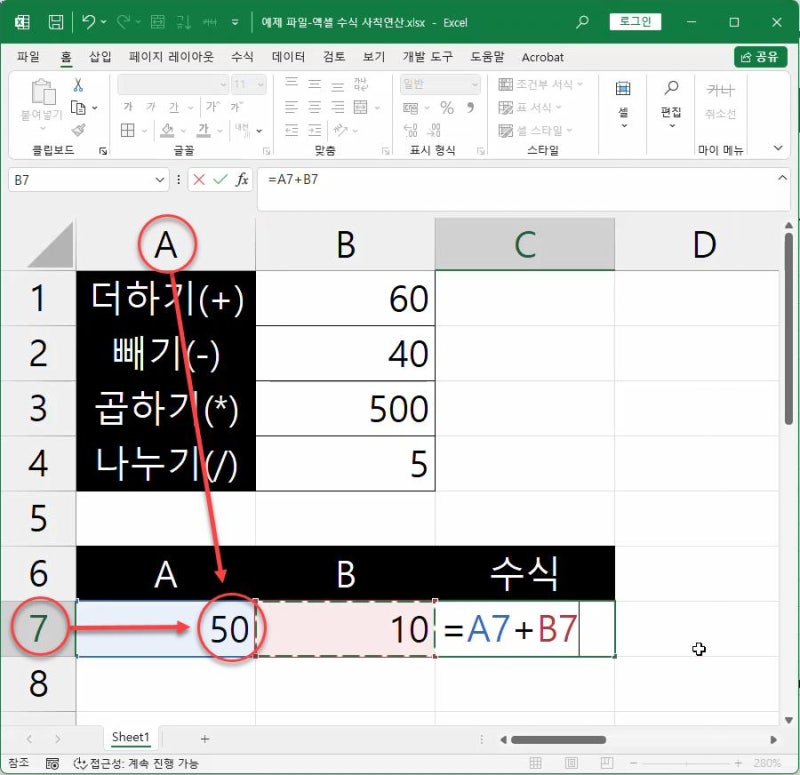Open Customize Quick Access Toolbar dropdown
This screenshot has height=775, width=800.
coord(235,22)
